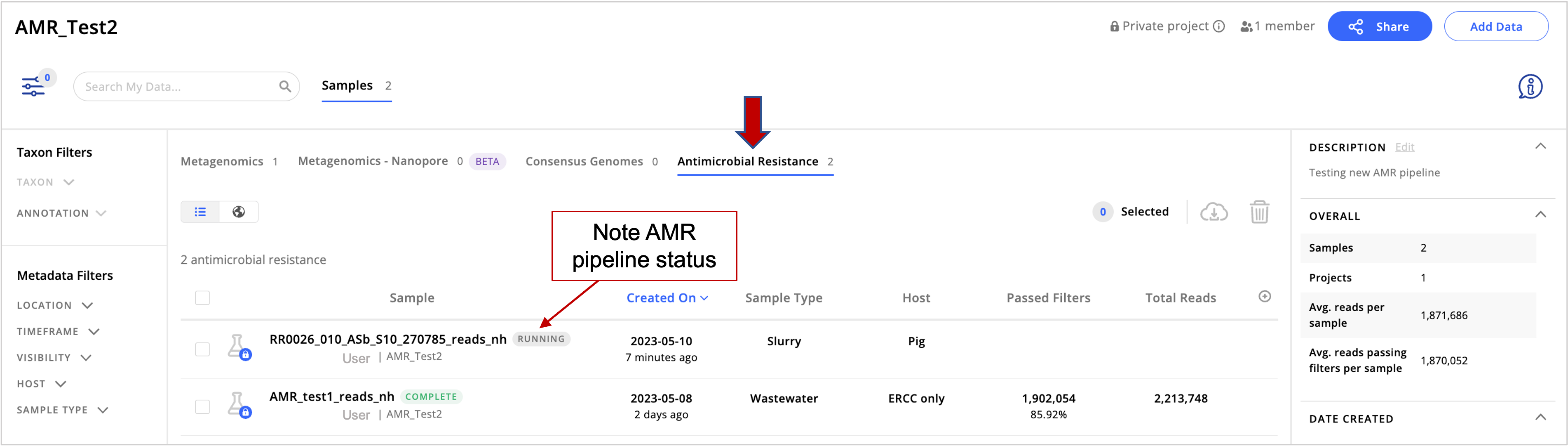Image resolution: width=1568 pixels, height=446 pixels.
Task: Edit the project description
Action: click(1405, 147)
